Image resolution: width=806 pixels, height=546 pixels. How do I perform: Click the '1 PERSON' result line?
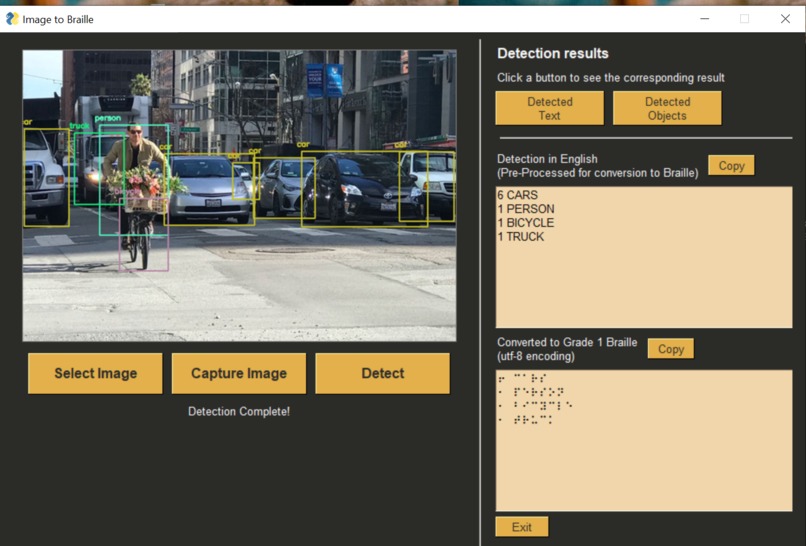526,209
